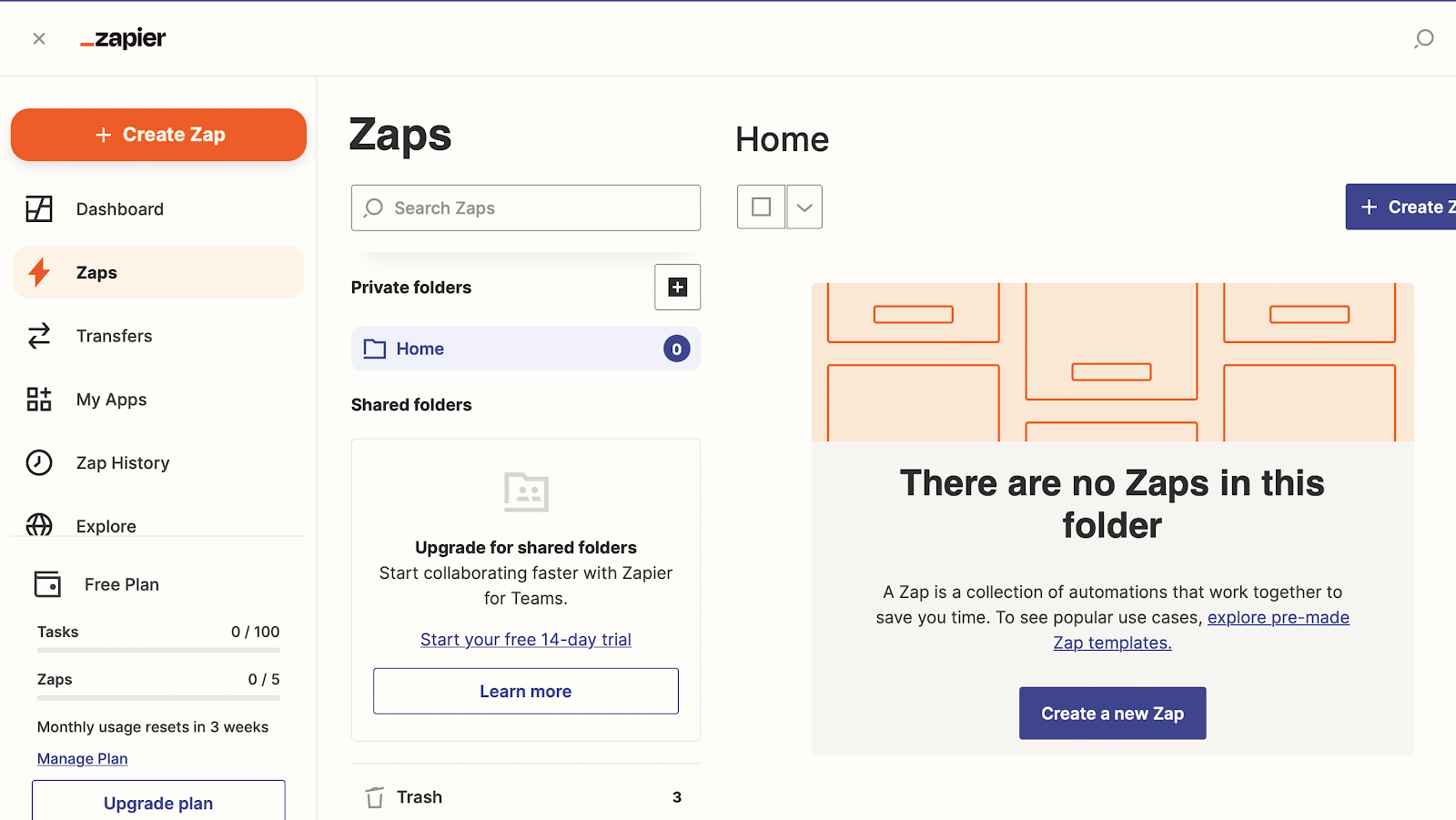Click the magnifier icon in Search Zaps

pos(373,208)
